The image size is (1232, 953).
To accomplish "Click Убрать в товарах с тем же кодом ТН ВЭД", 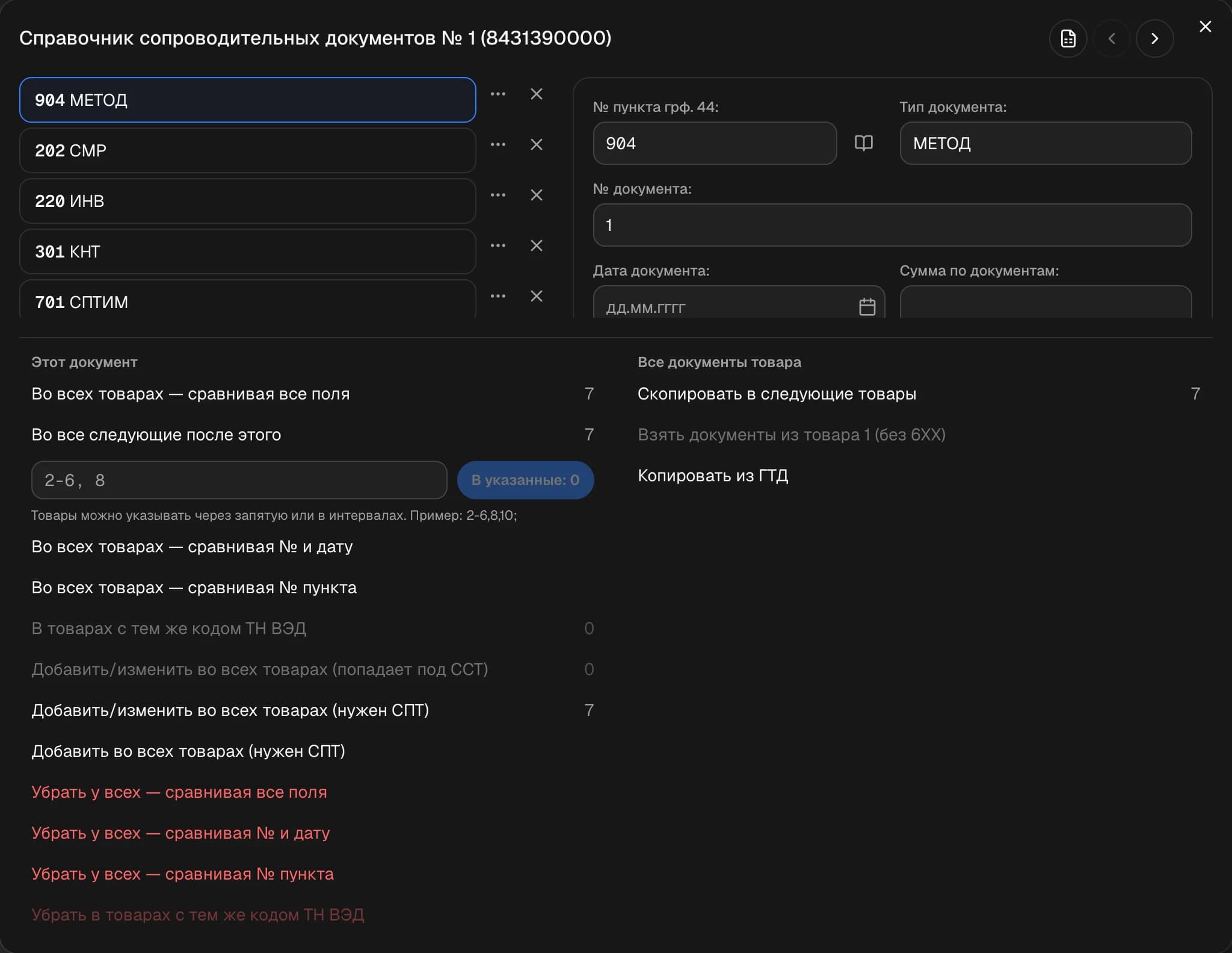I will coord(313,915).
